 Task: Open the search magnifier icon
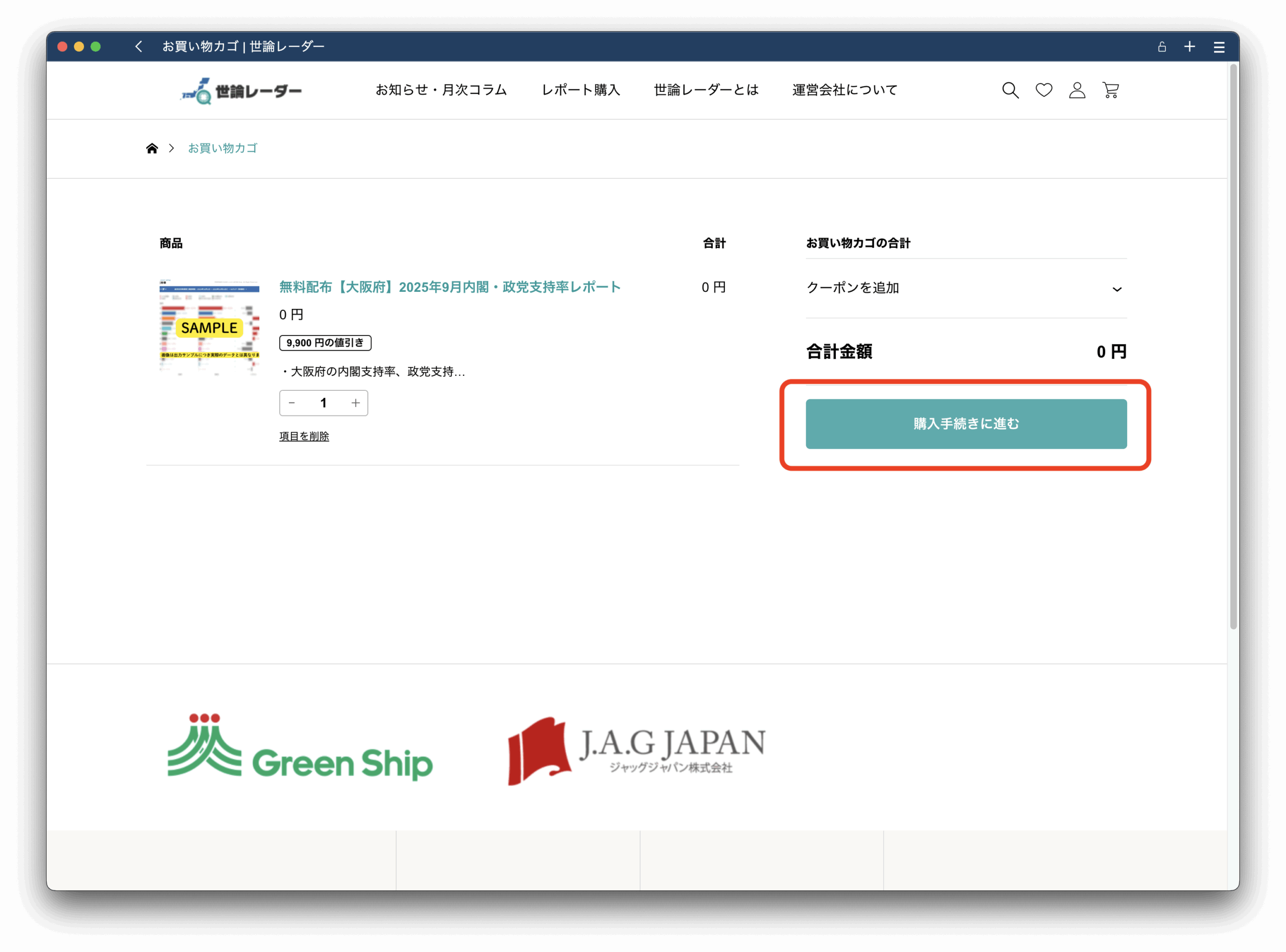1010,90
